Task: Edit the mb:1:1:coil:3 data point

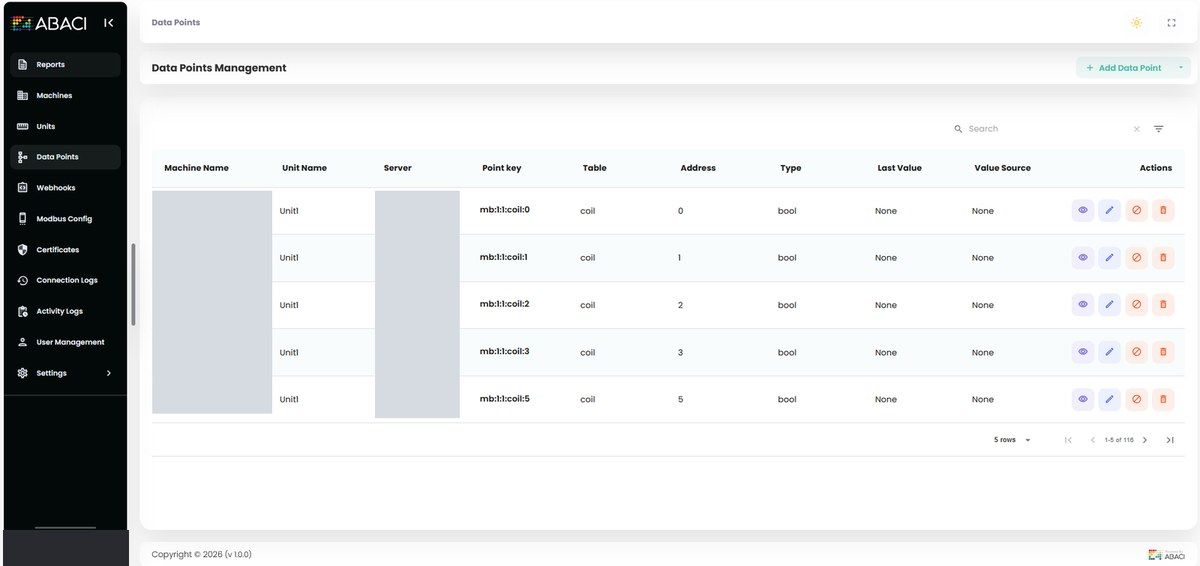Action: click(x=1109, y=352)
